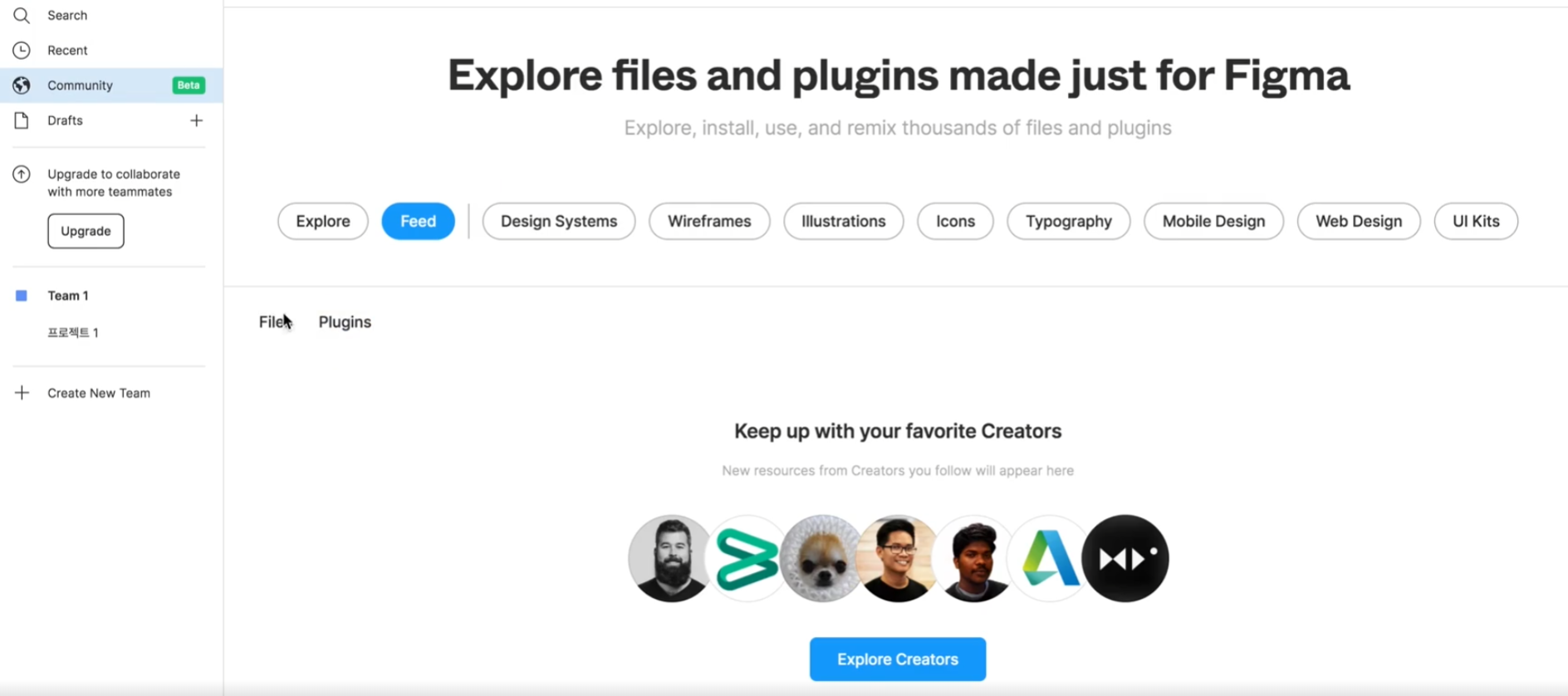Screen dimensions: 1568x696
Task: Filter by Icons category
Action: pos(955,221)
